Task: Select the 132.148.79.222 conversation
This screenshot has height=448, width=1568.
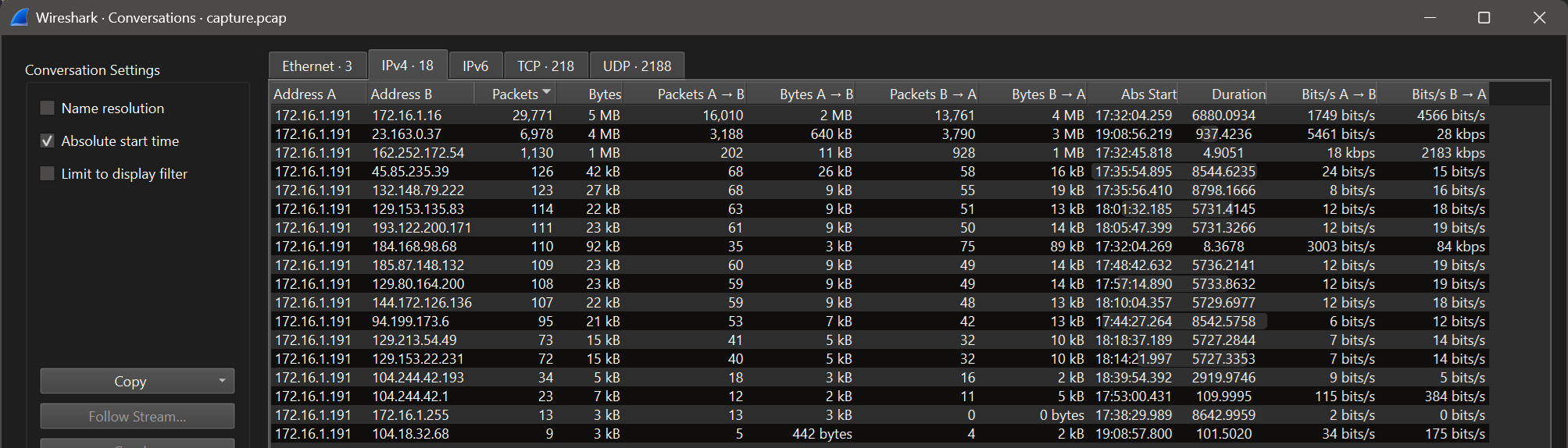Action: tap(879, 190)
